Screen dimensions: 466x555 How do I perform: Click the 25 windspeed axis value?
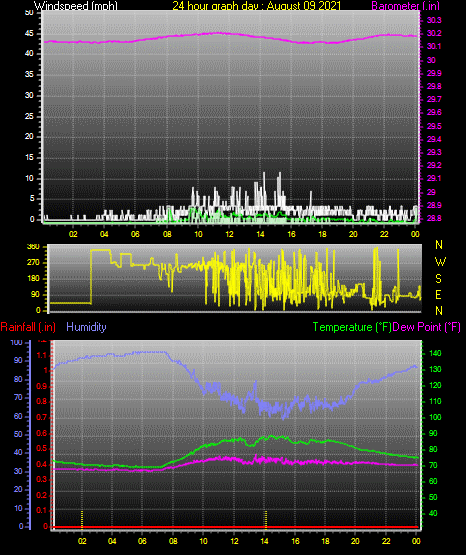tap(29, 116)
